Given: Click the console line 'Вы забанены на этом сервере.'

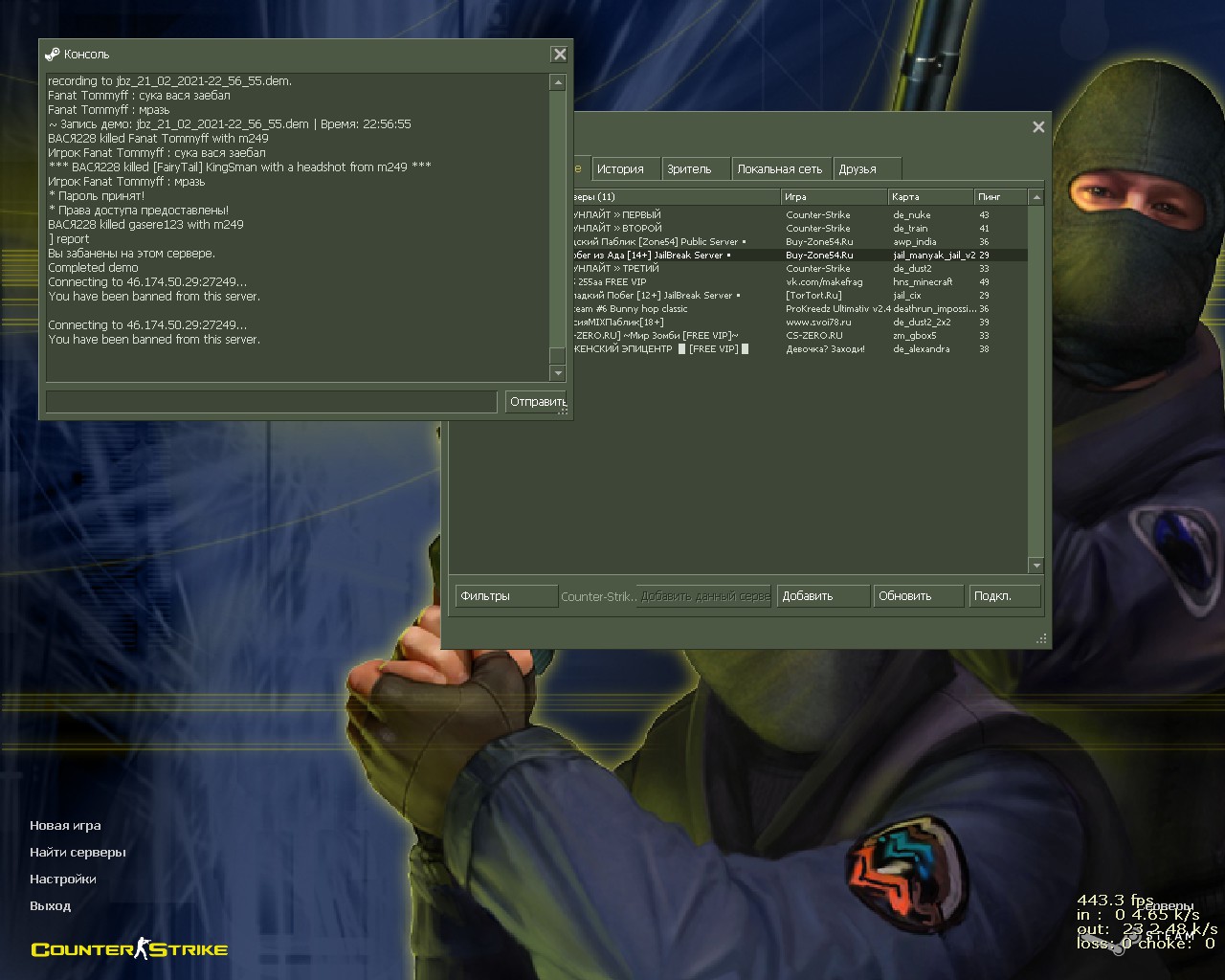Looking at the screenshot, I should [131, 254].
